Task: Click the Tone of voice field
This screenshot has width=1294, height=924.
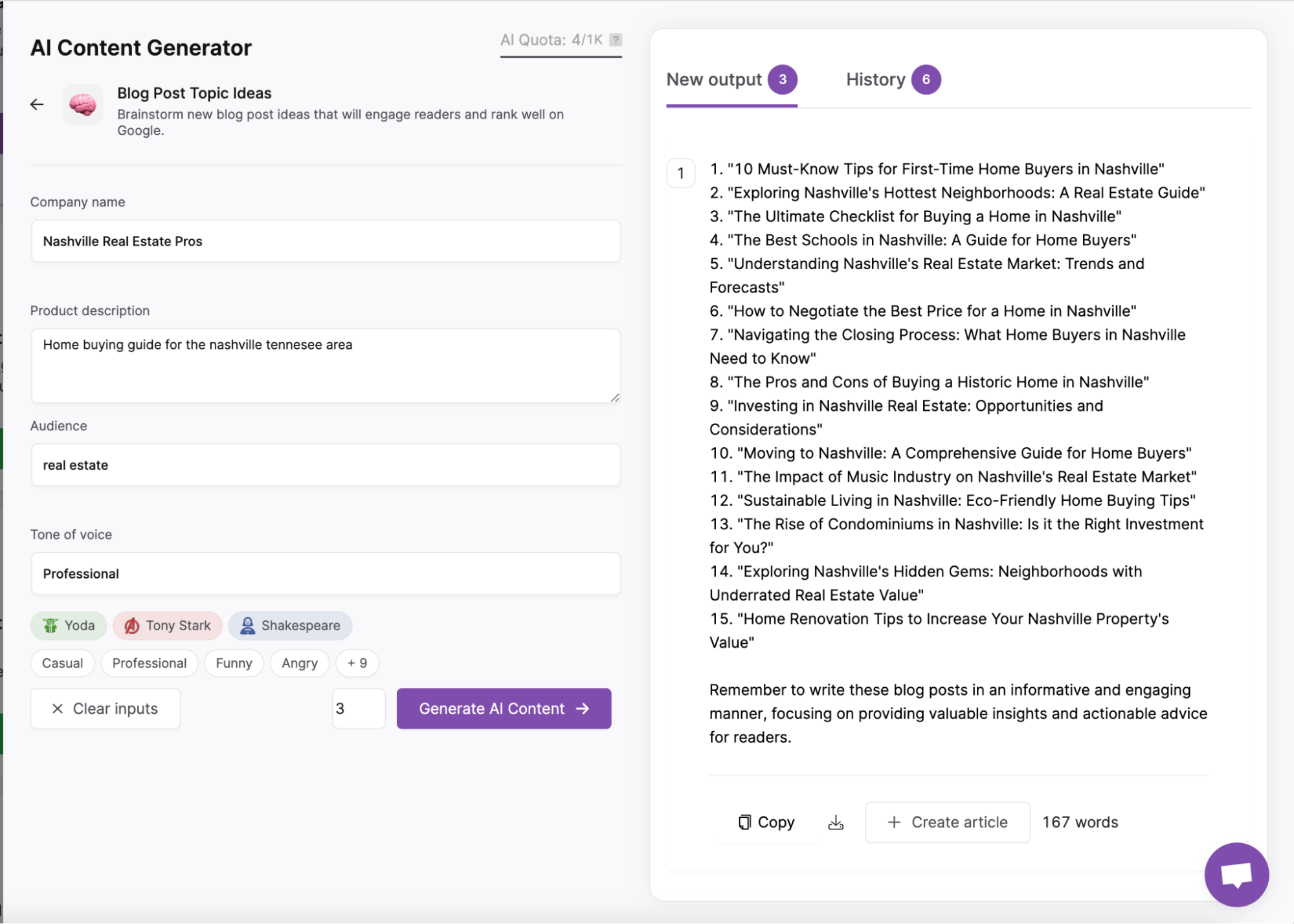Action: [326, 574]
